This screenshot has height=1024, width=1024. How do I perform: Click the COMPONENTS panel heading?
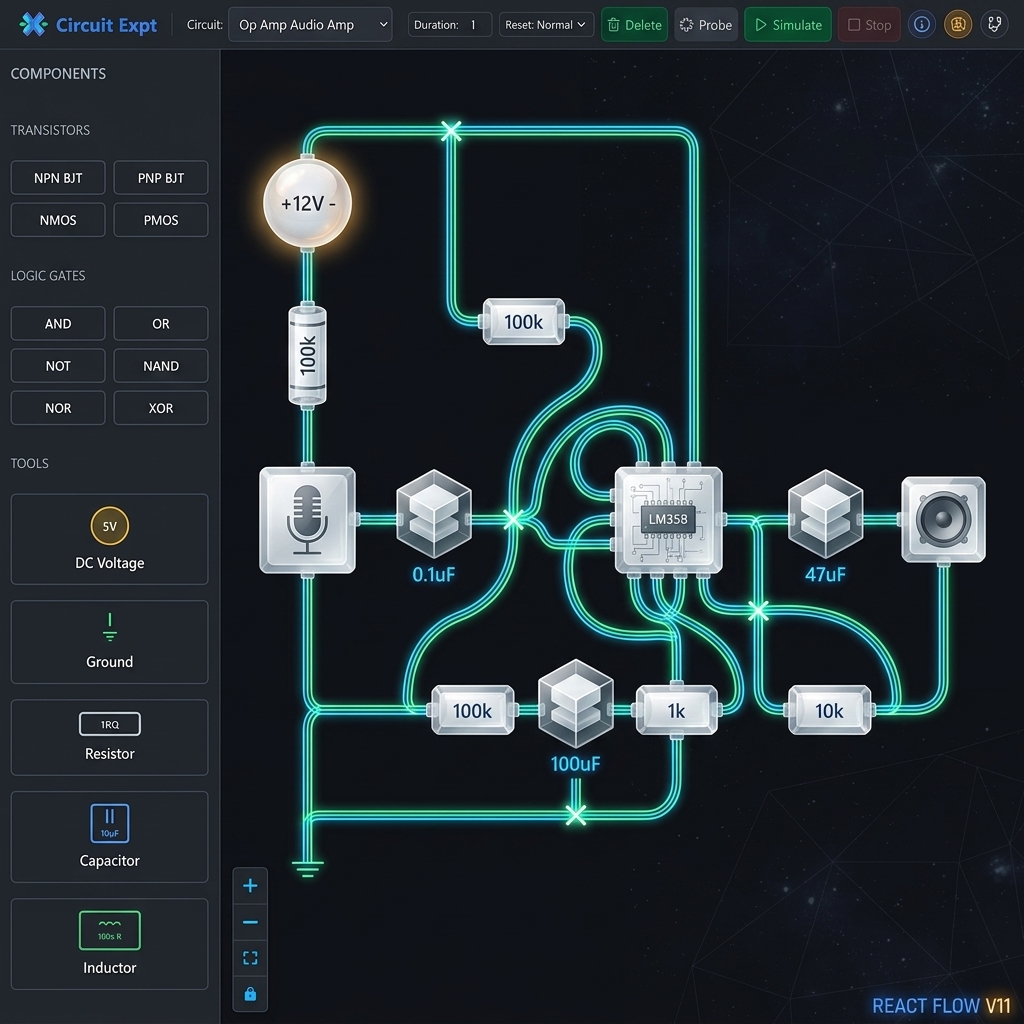[x=58, y=74]
